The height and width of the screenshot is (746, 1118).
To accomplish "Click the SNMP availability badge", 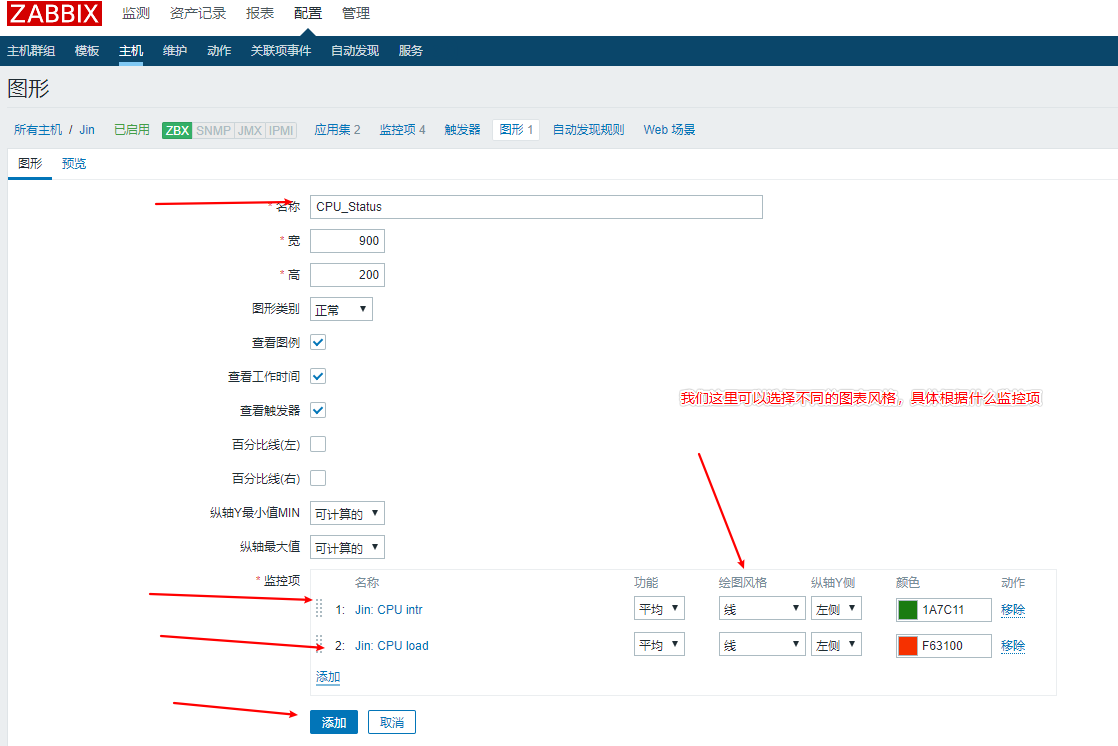I will [213, 130].
